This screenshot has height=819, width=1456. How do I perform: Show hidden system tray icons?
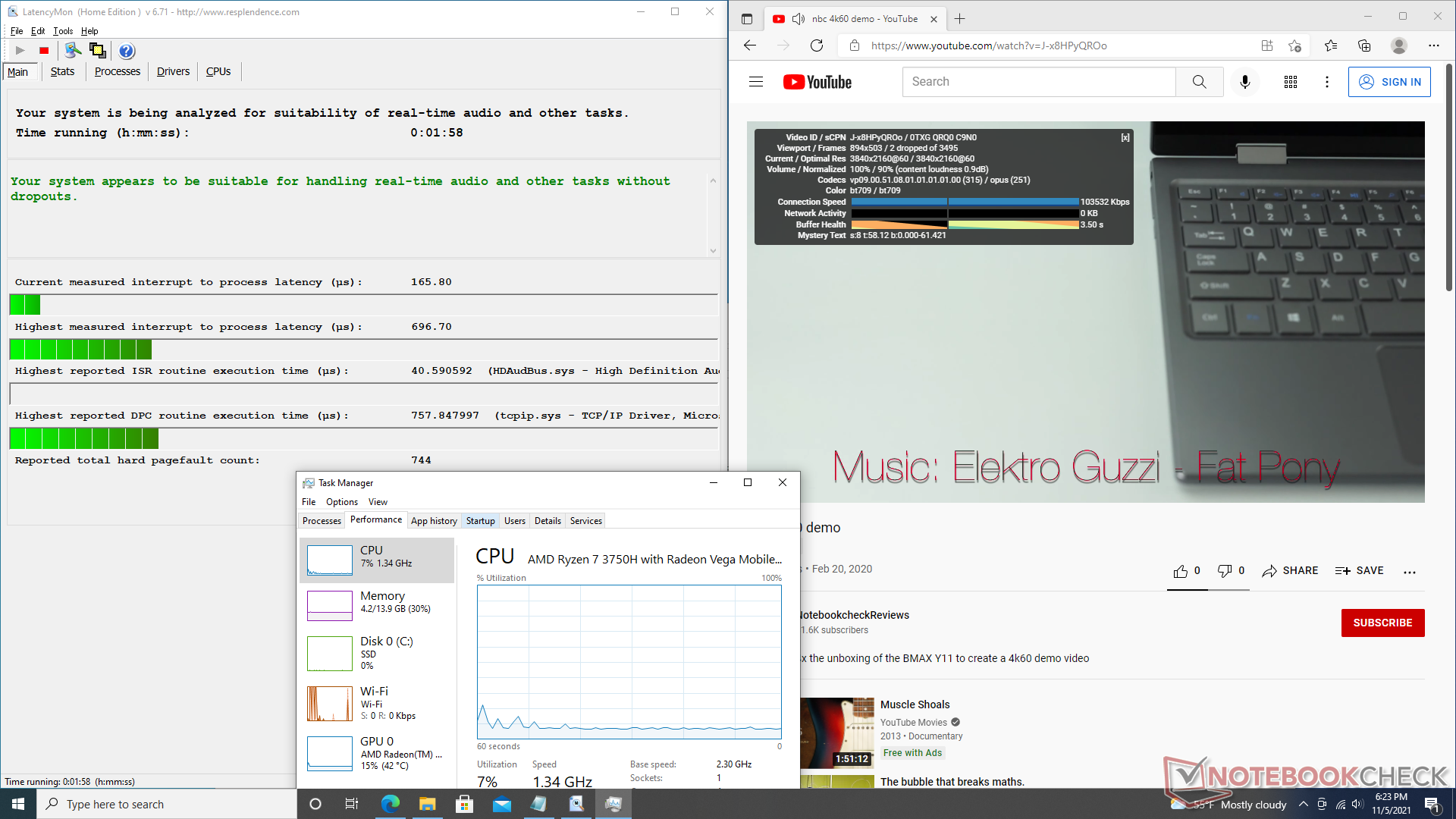click(1303, 805)
